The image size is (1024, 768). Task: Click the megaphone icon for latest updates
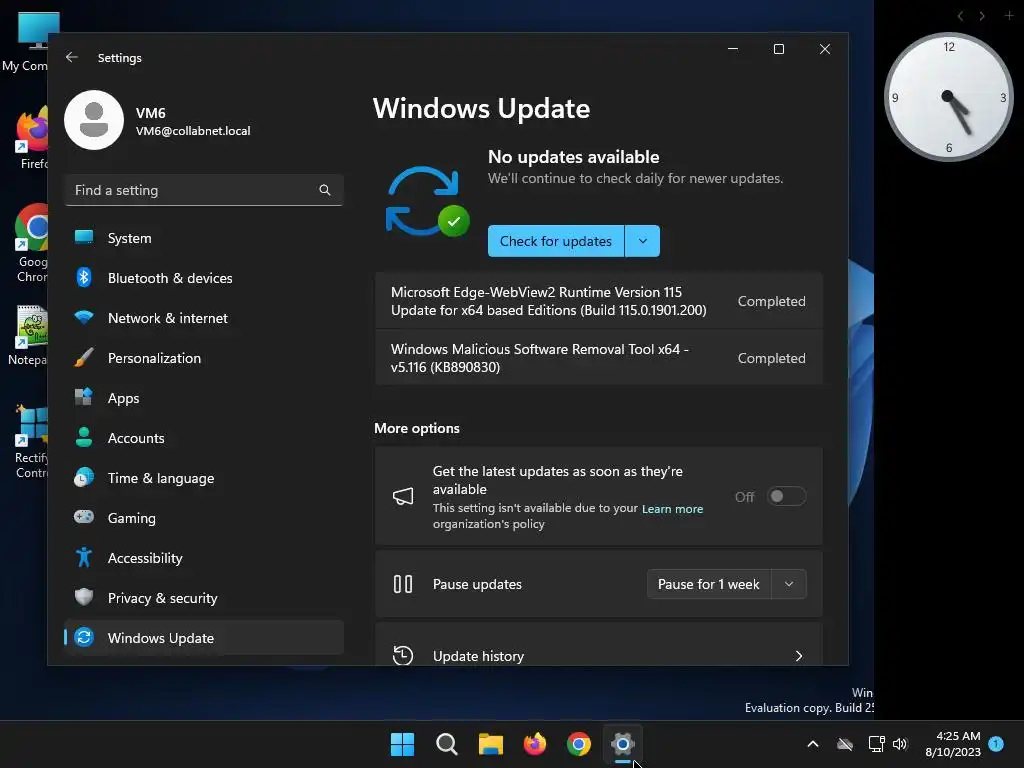403,496
